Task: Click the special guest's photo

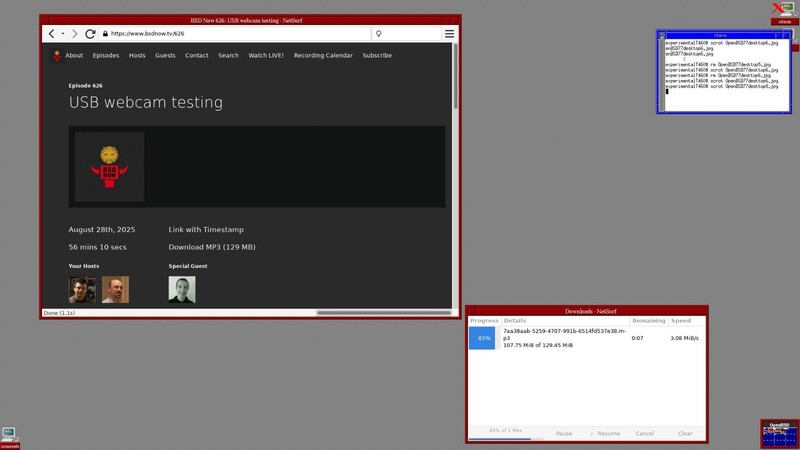Action: tap(182, 289)
